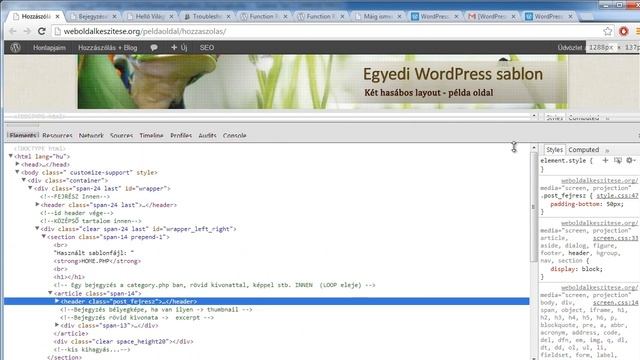Viewport: 640px width, 360px height.
Task: Collapse the div id="wrapper_left_right" node
Action: coord(37,229)
